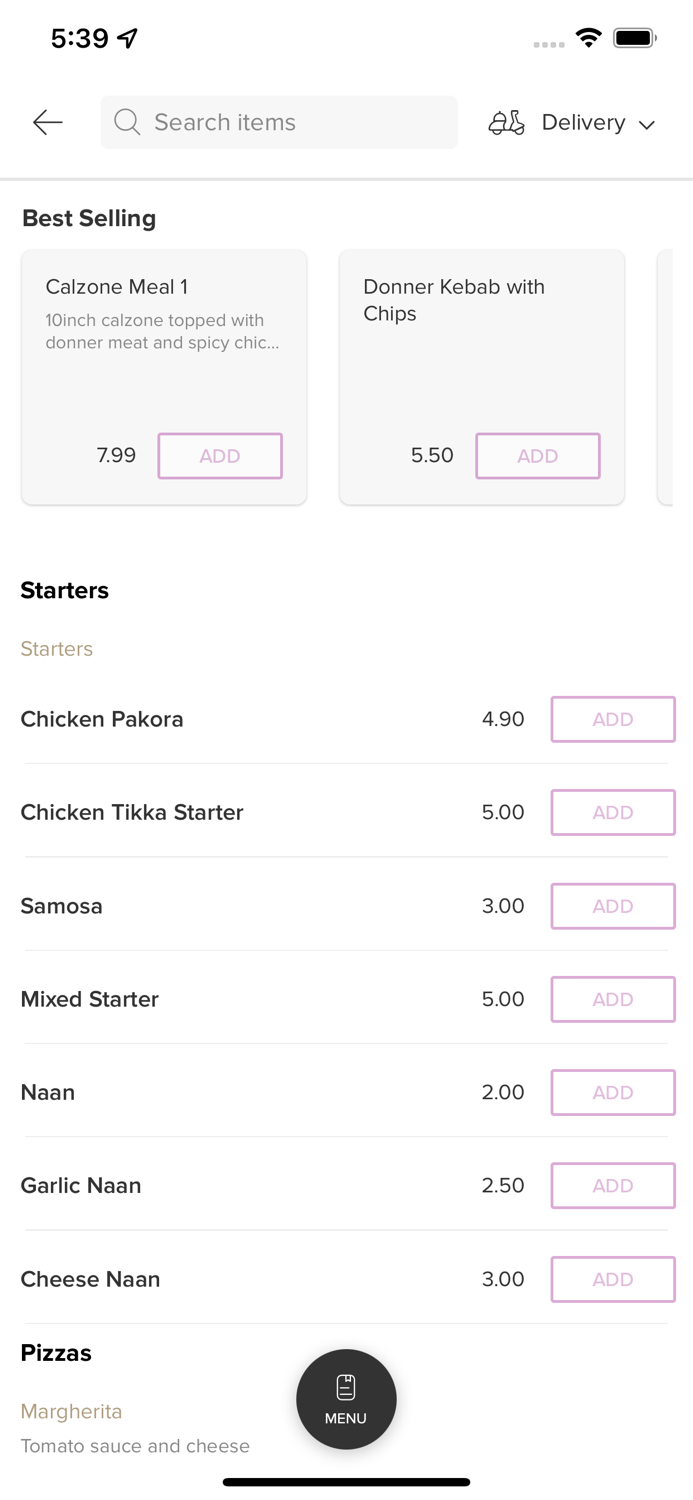Expand the Delivery dropdown chevron

coord(647,124)
